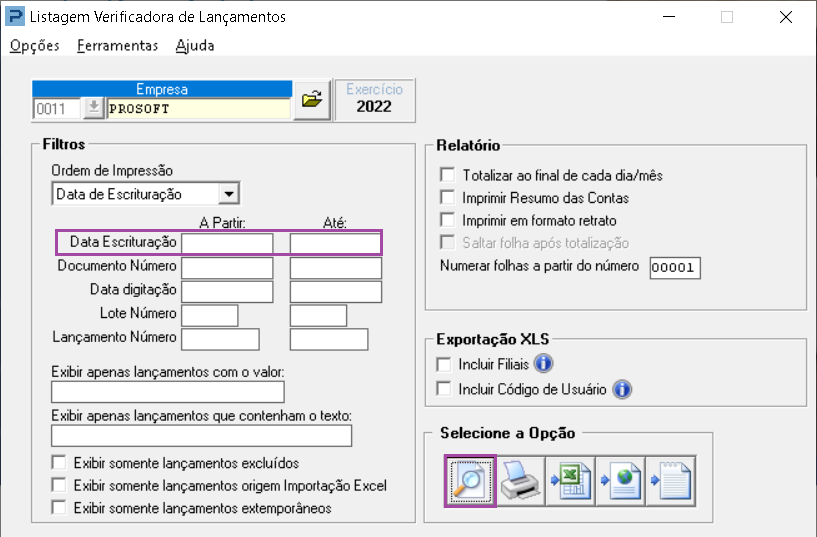The height and width of the screenshot is (537, 817).
Task: Click the preview magnifier report icon
Action: pyautogui.click(x=470, y=481)
